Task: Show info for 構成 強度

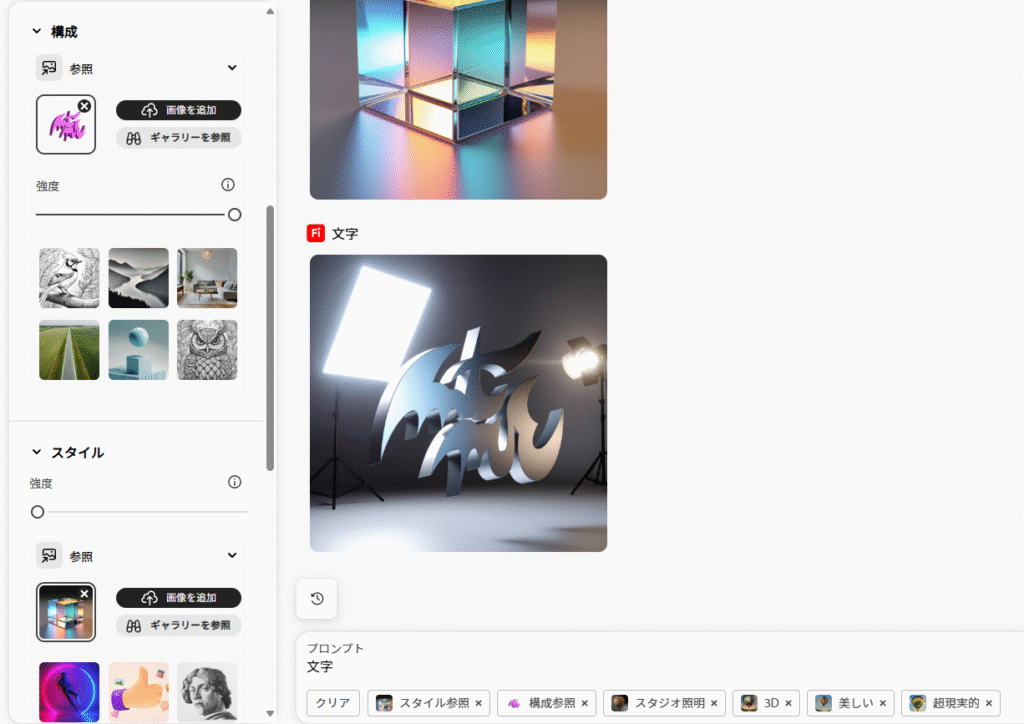Action: click(228, 185)
